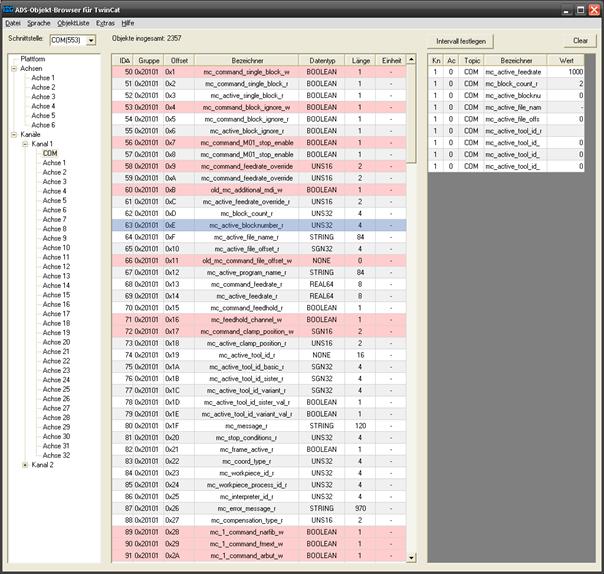This screenshot has height=574, width=604.
Task: Select row mc_feedhold_channel_w
Action: (259, 320)
